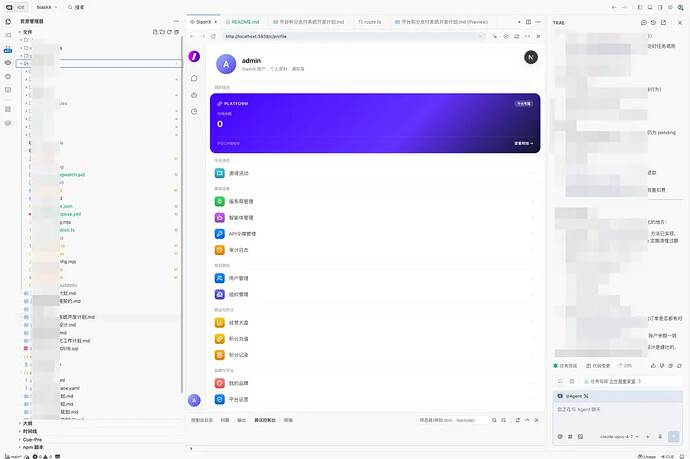
Task: Open the 输出 output panel tab
Action: [242, 420]
